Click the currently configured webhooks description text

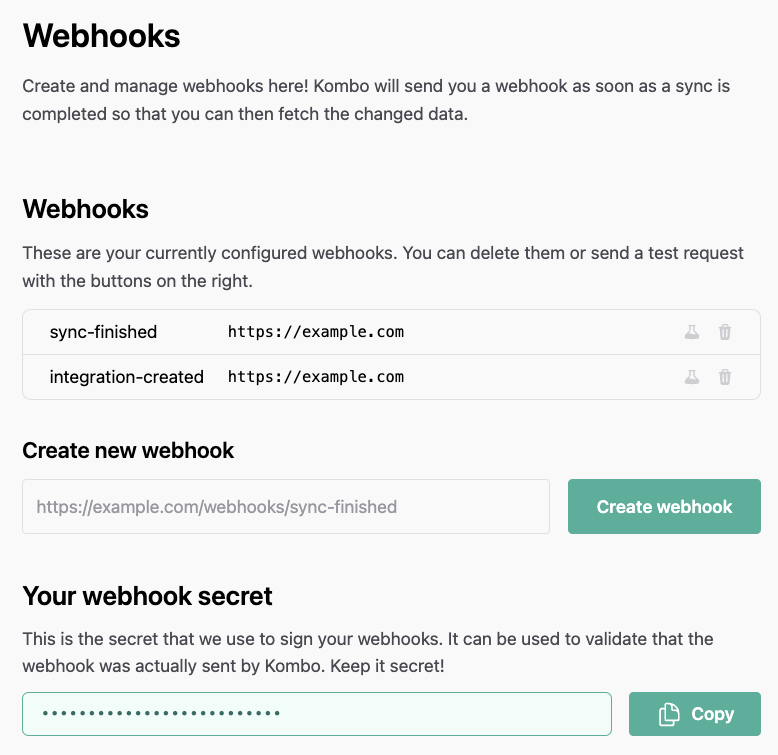point(383,267)
